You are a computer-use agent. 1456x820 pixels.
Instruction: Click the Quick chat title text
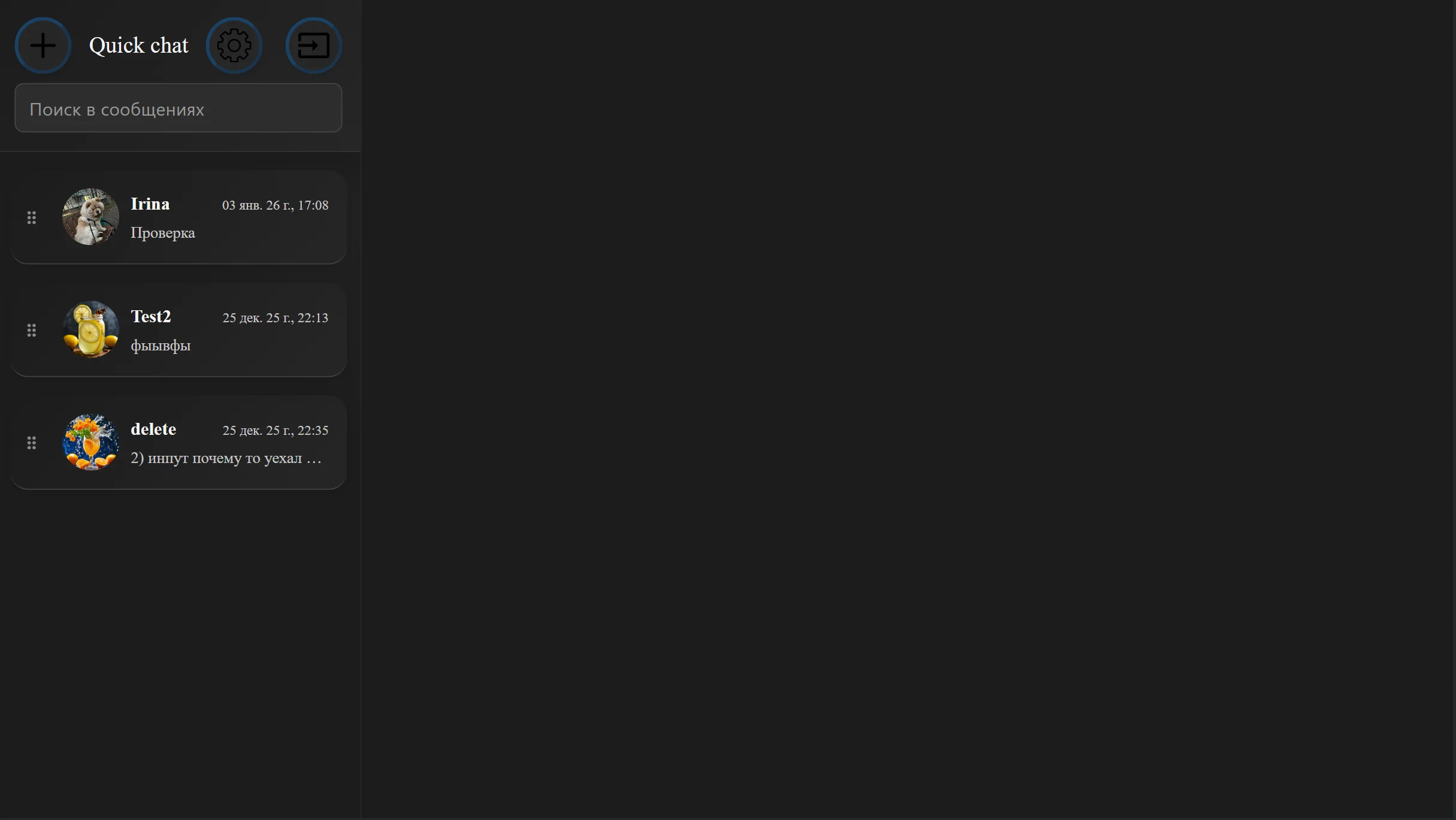[138, 46]
